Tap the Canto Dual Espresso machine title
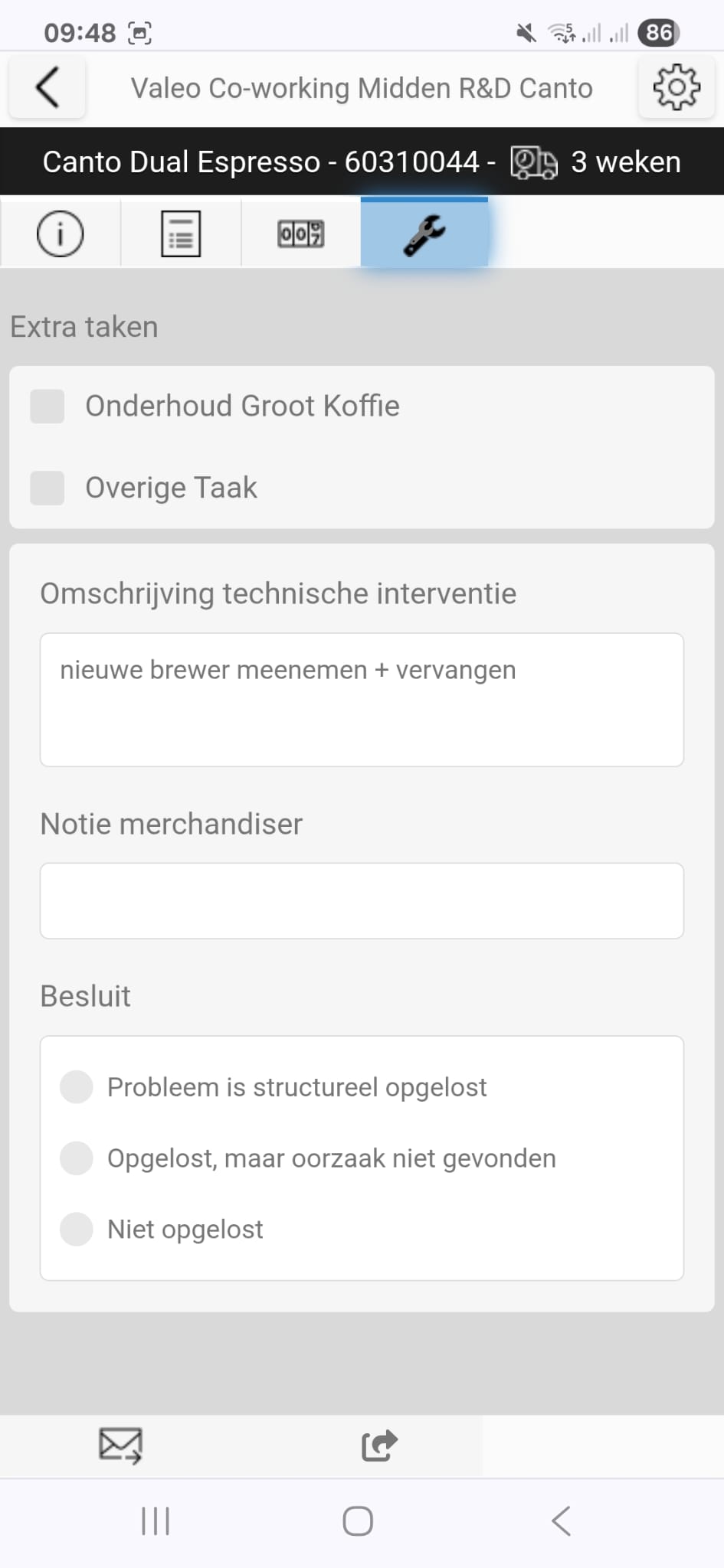724x1568 pixels. pyautogui.click(x=260, y=162)
